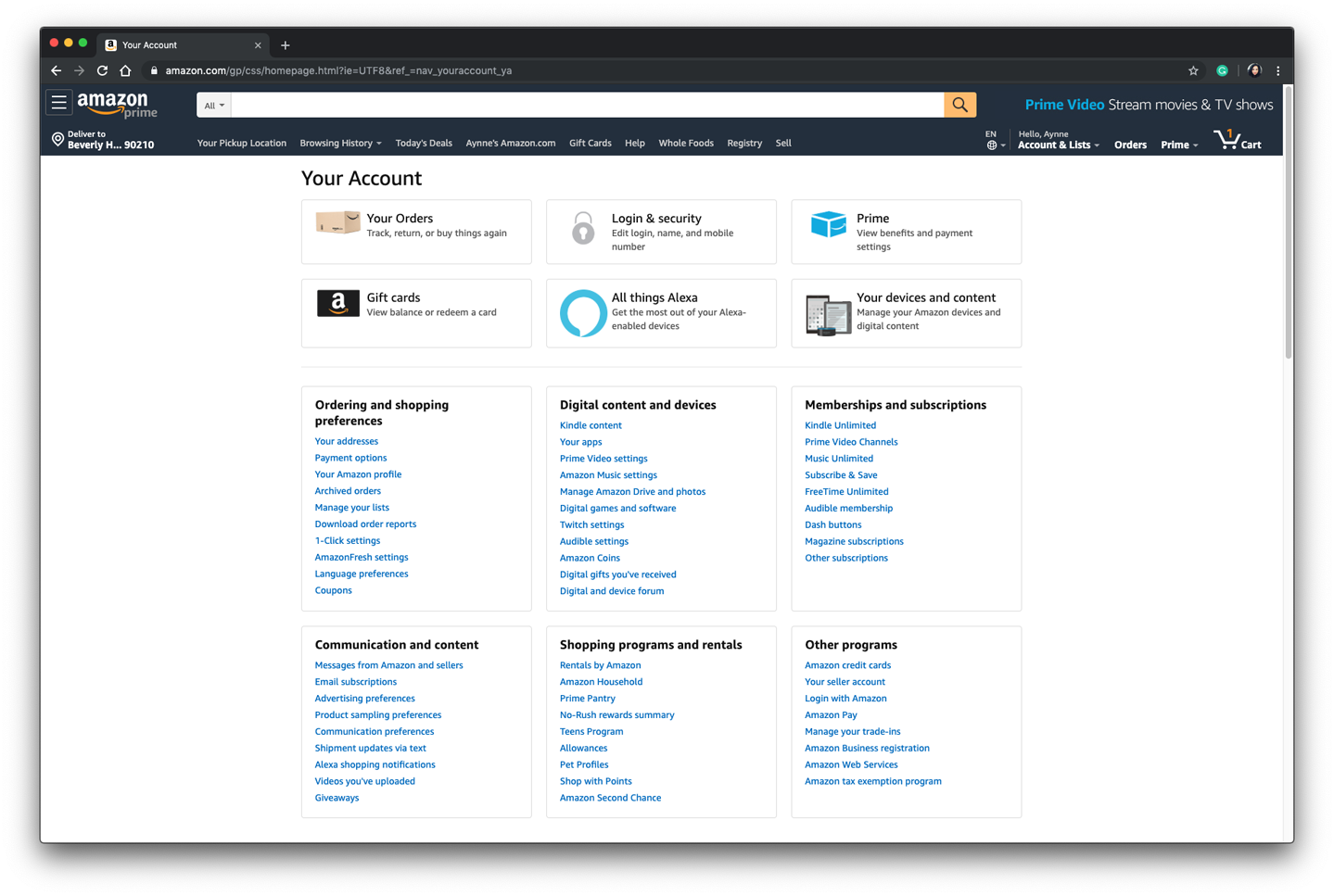Open 1-Click settings link
The width and height of the screenshot is (1334, 896).
[348, 541]
